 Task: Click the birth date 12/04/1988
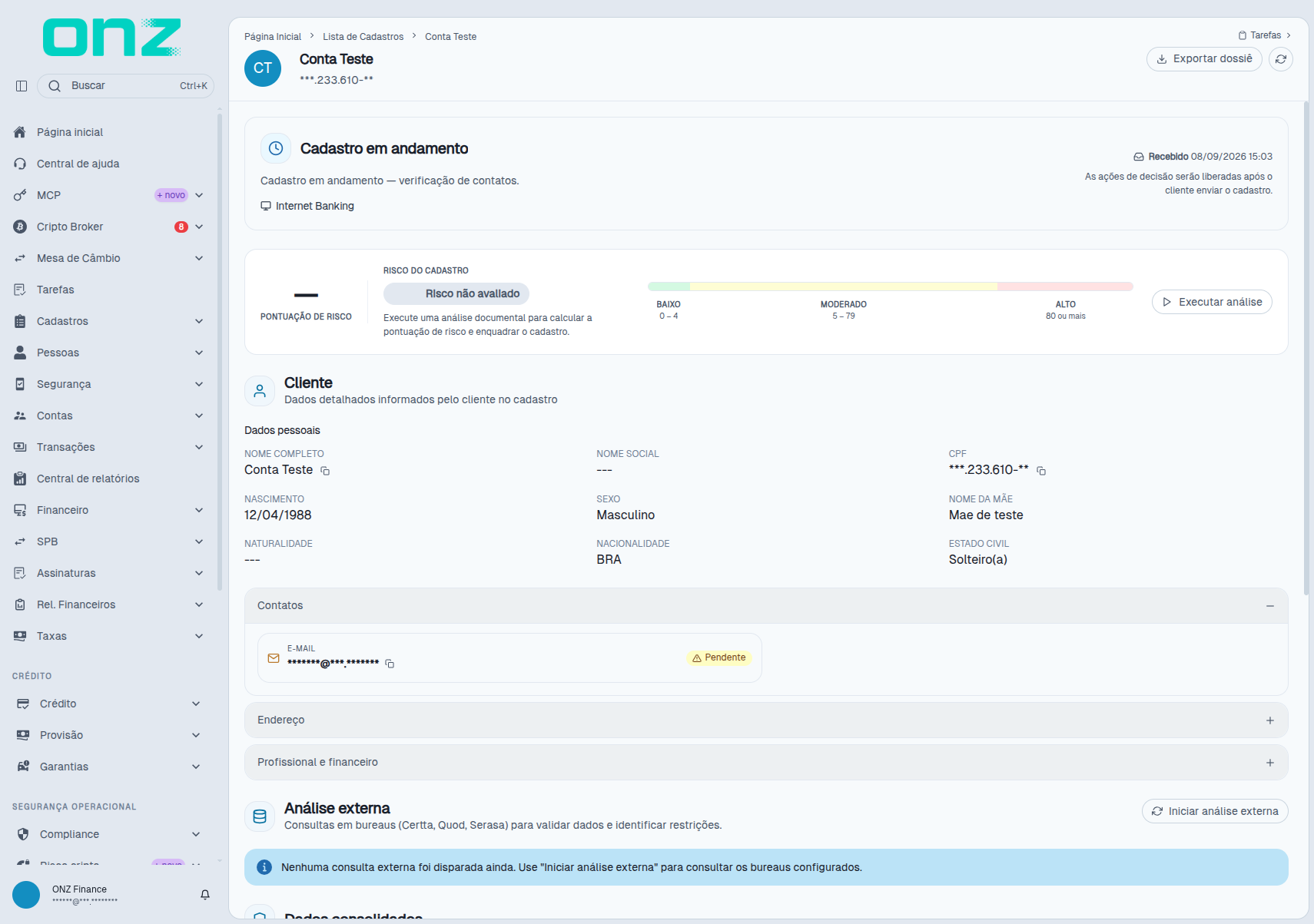tap(278, 515)
